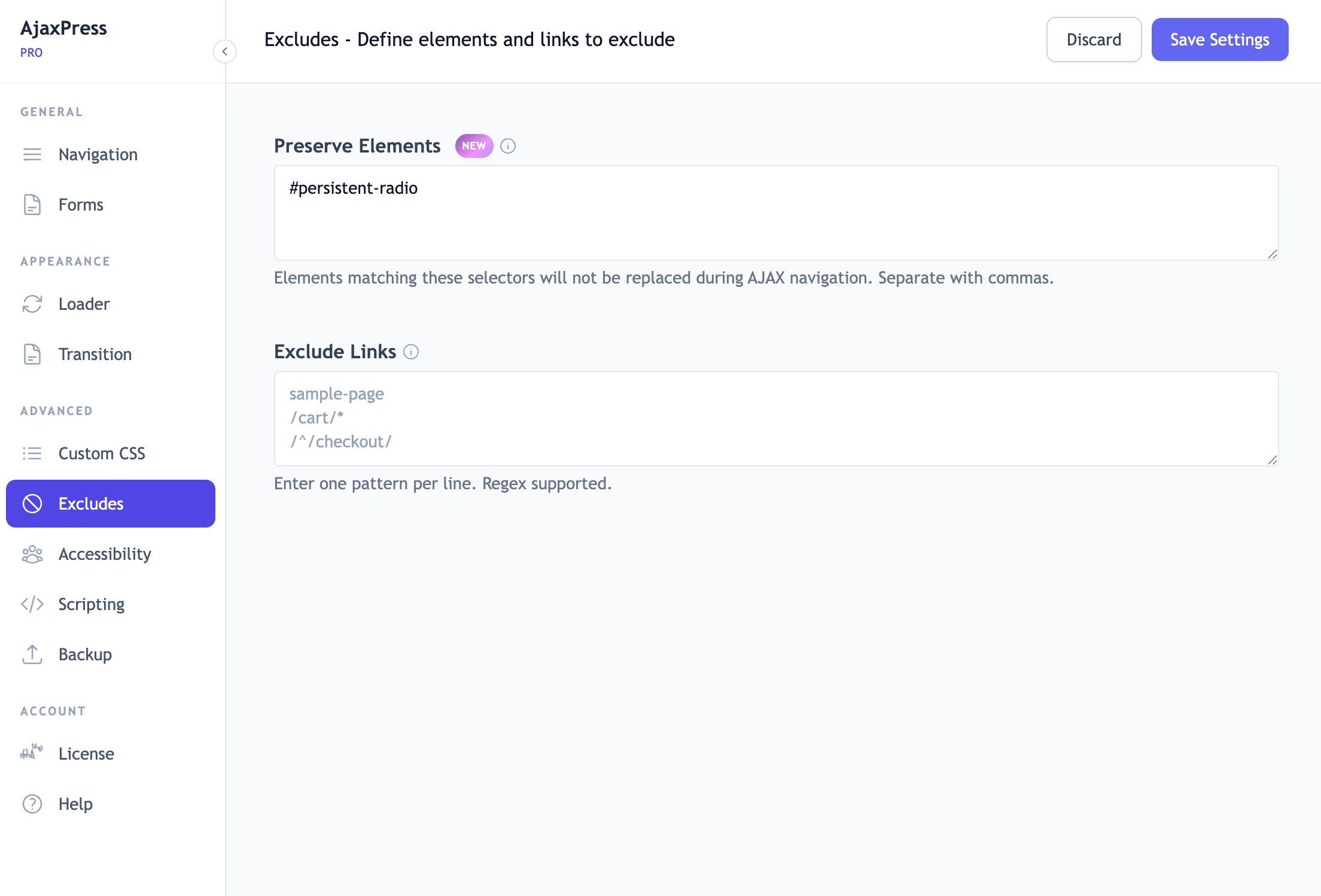Click the Help question mark icon

32,804
